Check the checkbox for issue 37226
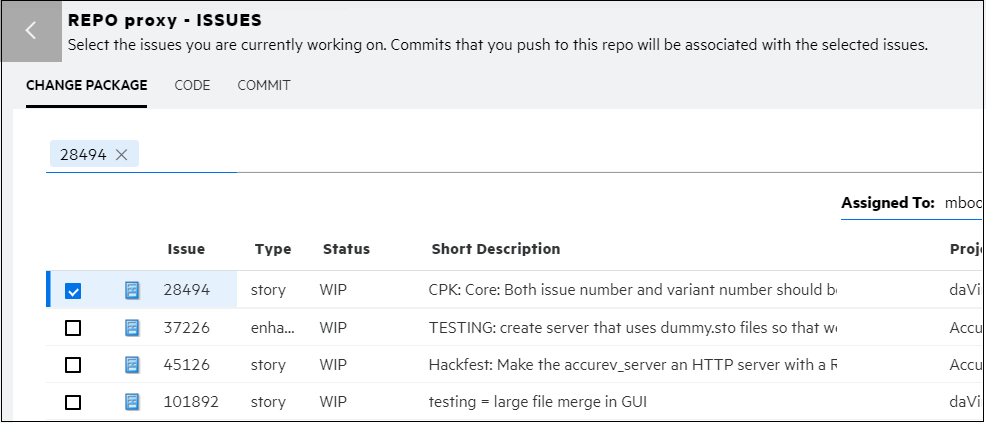This screenshot has width=986, height=423. pyautogui.click(x=73, y=328)
